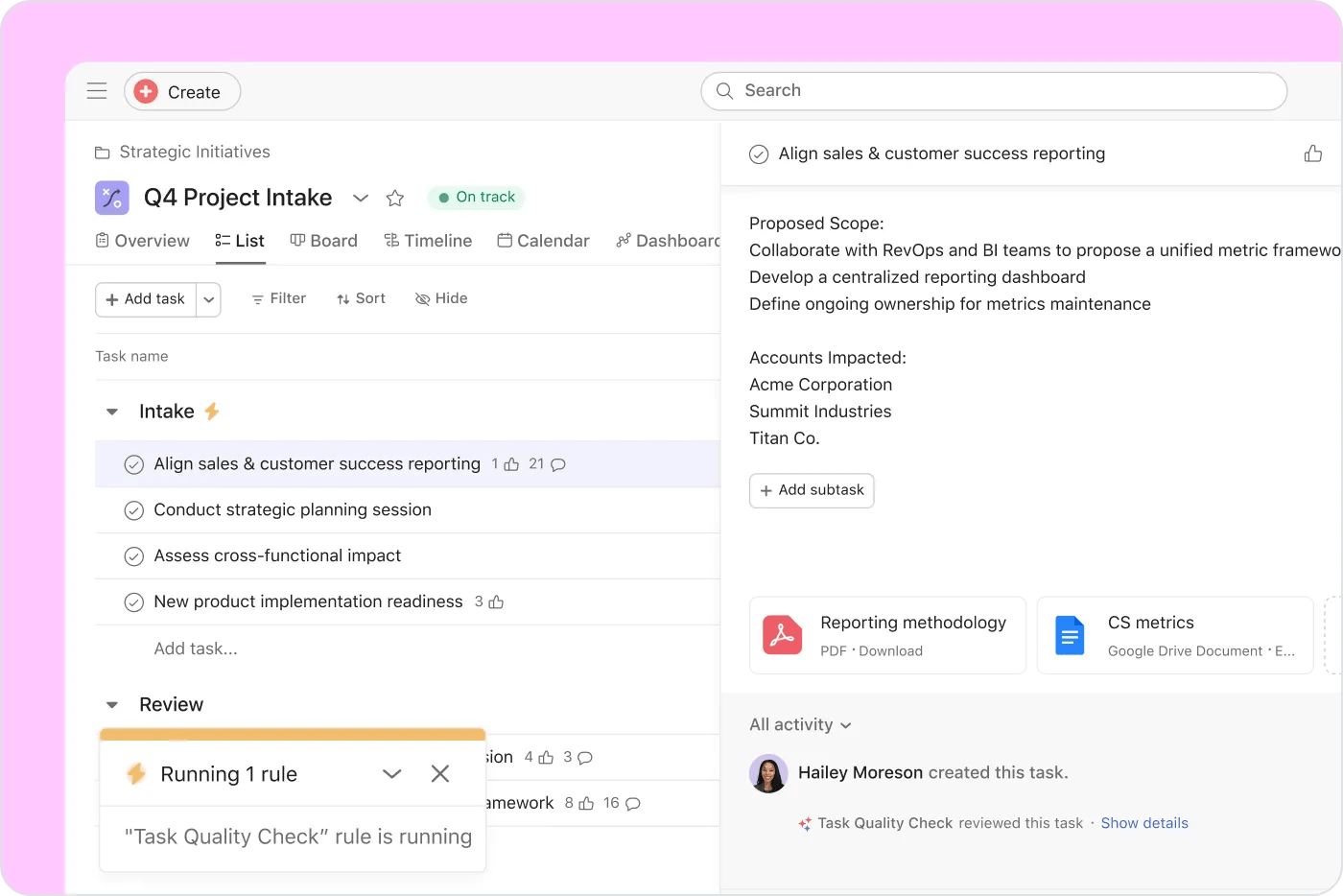Click the red plus Create icon

pos(146,91)
